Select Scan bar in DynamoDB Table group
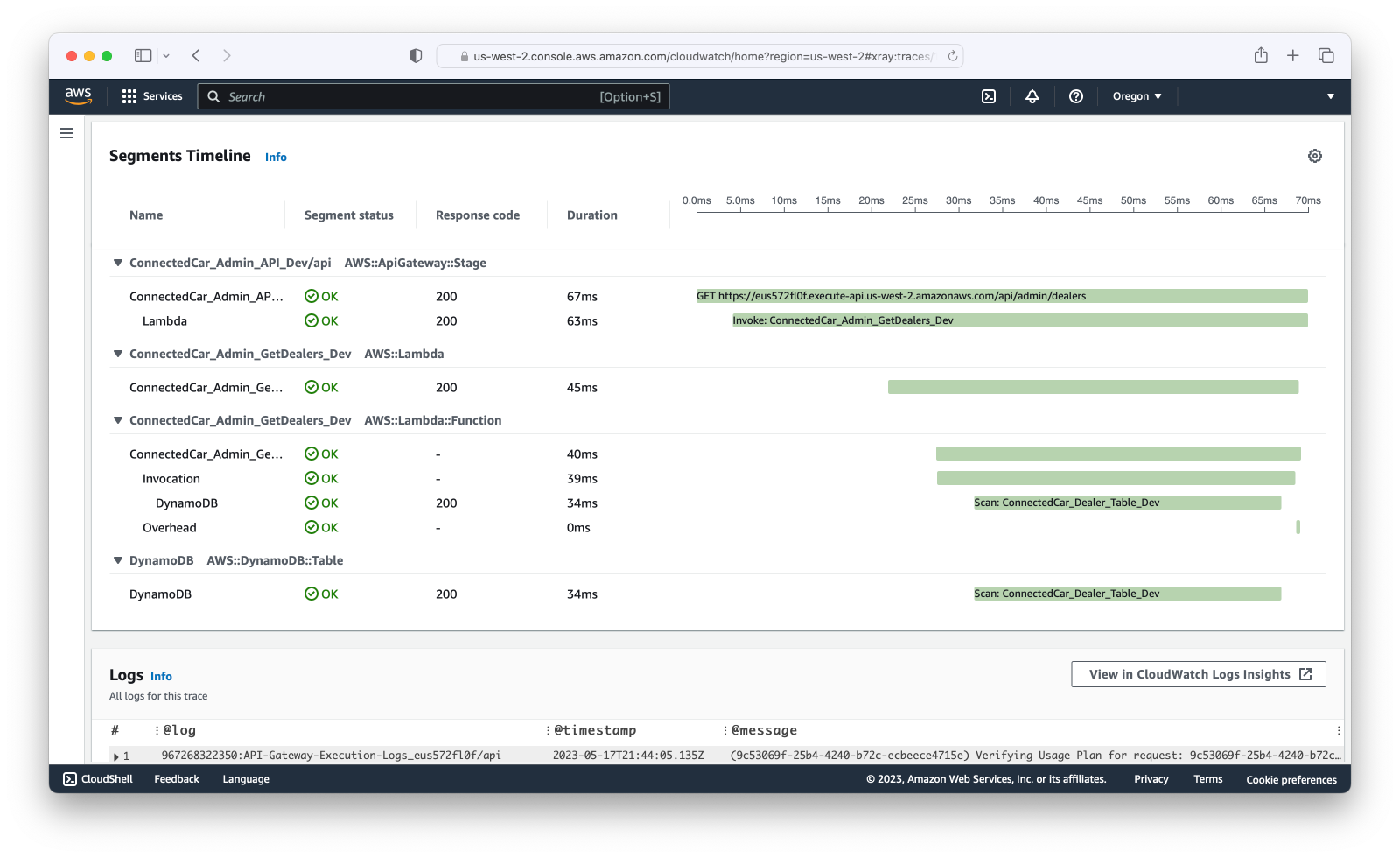The height and width of the screenshot is (858, 1400). (1127, 594)
